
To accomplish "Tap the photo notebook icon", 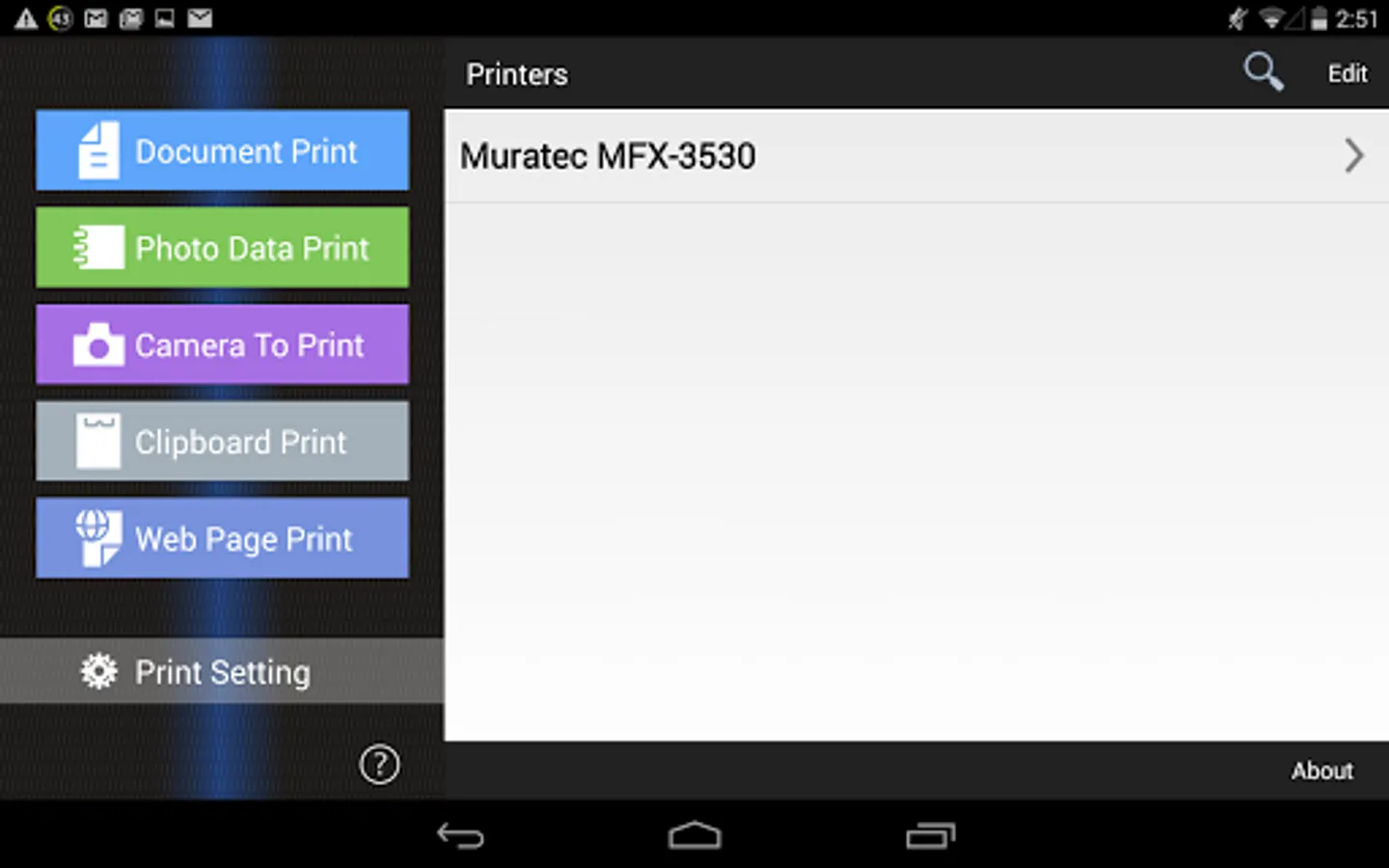I will coord(98,248).
